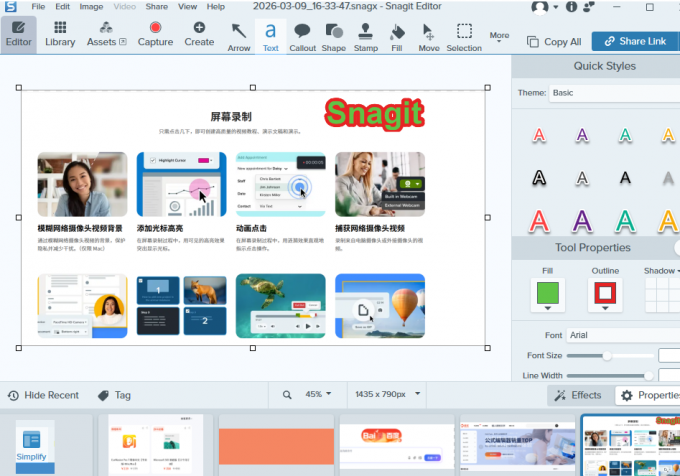Start a new Capture

(155, 34)
